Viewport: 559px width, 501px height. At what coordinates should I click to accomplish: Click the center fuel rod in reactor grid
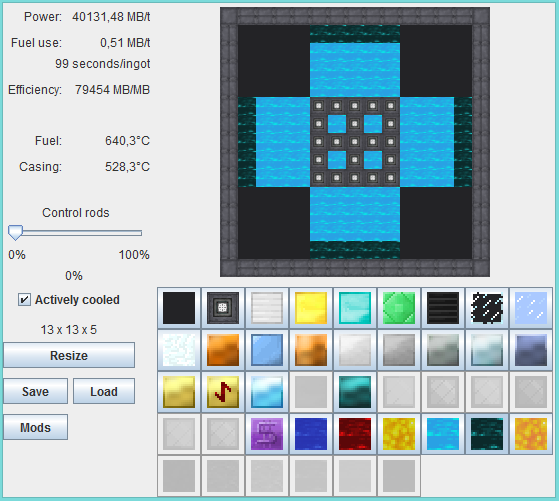tap(355, 142)
